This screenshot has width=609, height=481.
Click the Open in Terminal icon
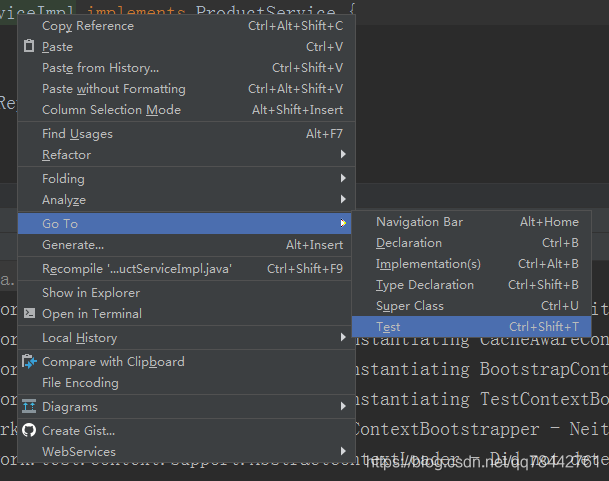[29, 314]
